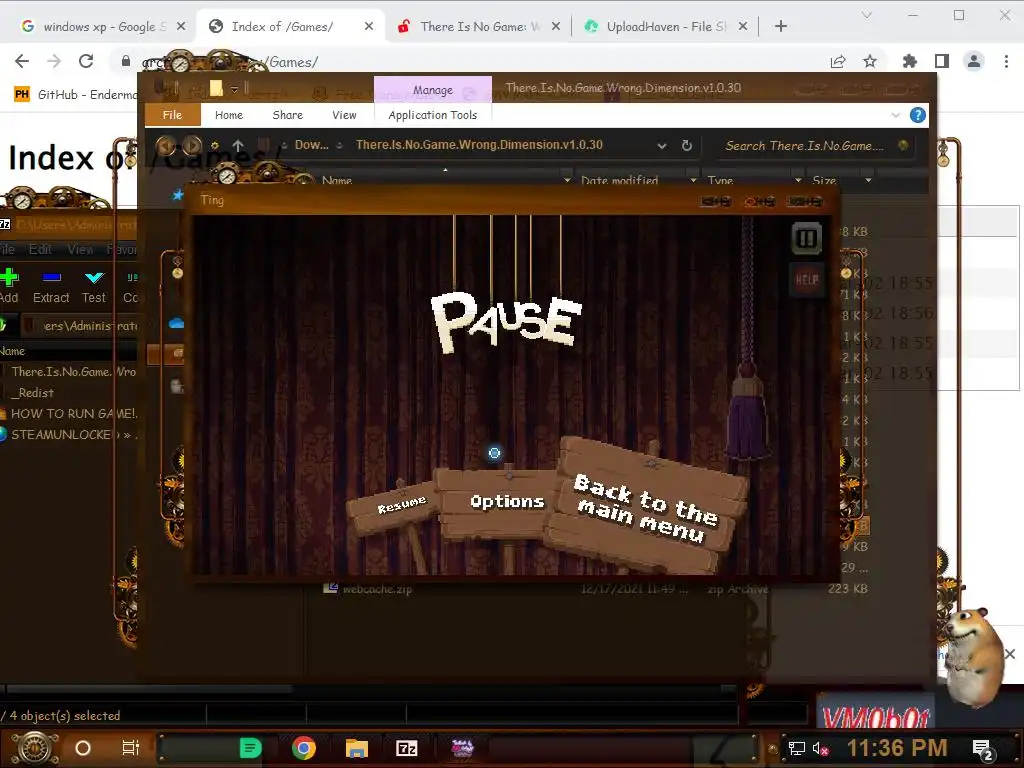This screenshot has height=768, width=1024.
Task: Open the File tab in Explorer ribbon
Action: (172, 115)
